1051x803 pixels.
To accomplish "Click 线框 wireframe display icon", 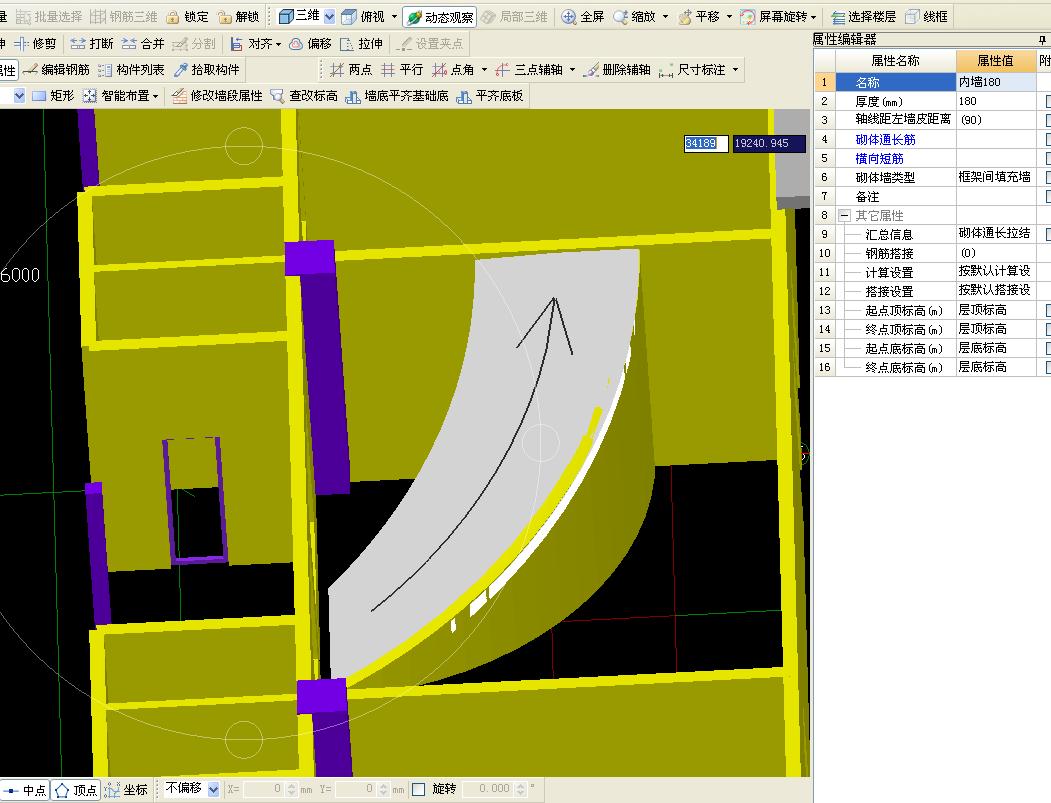I will 913,17.
